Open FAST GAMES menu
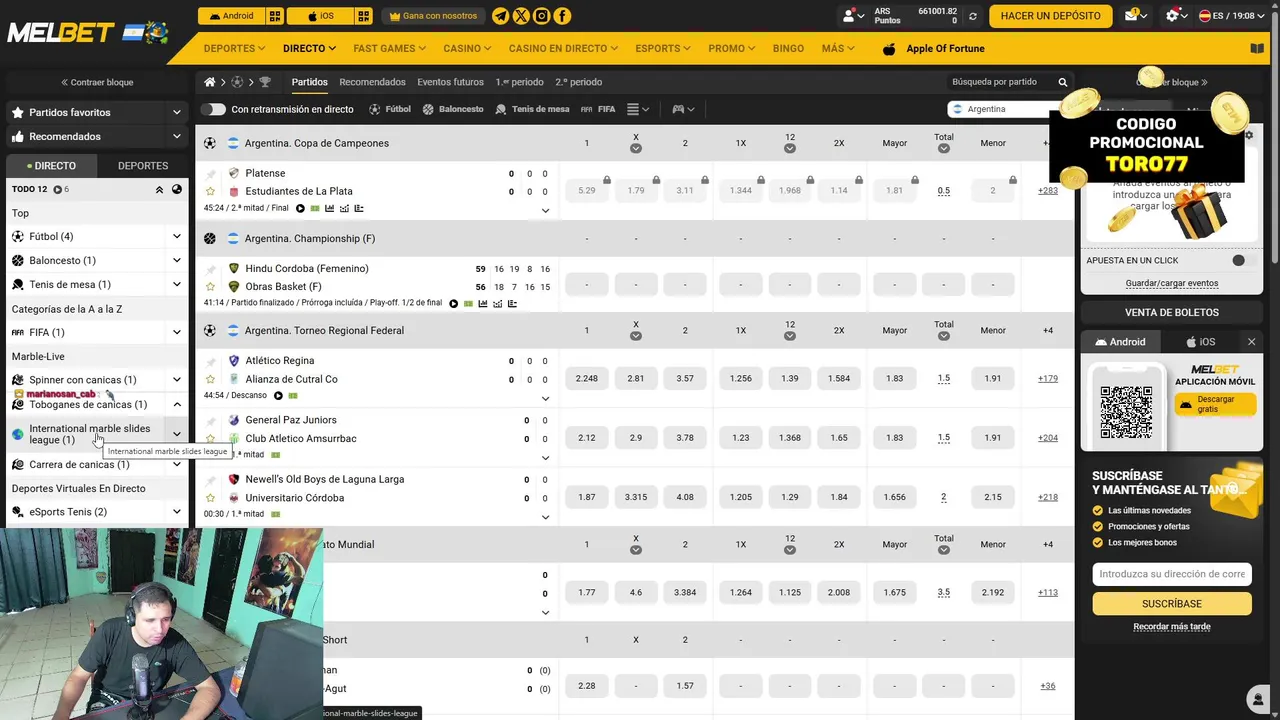The width and height of the screenshot is (1280, 720). tap(389, 48)
